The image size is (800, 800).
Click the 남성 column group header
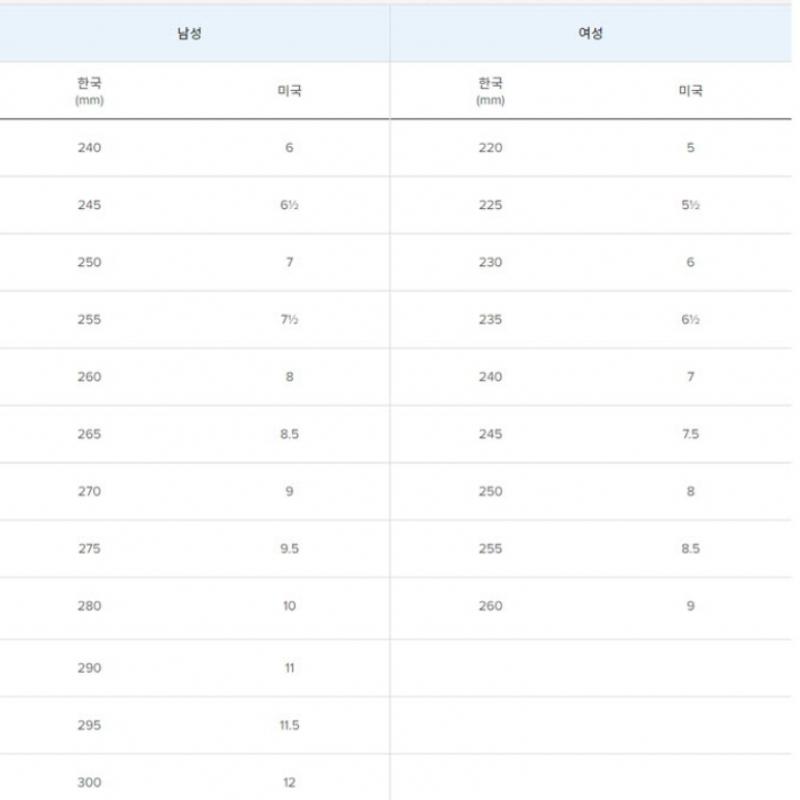pos(189,33)
